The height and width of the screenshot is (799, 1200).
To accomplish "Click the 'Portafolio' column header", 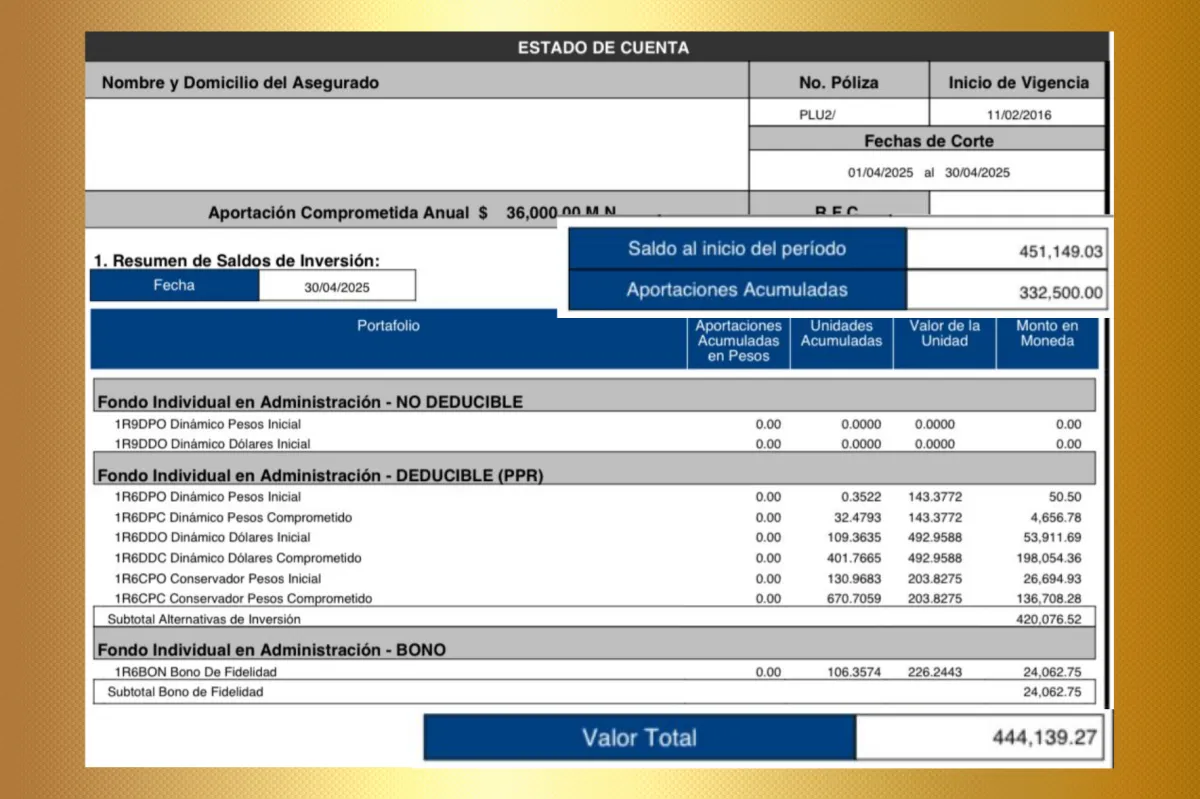I will 388,326.
